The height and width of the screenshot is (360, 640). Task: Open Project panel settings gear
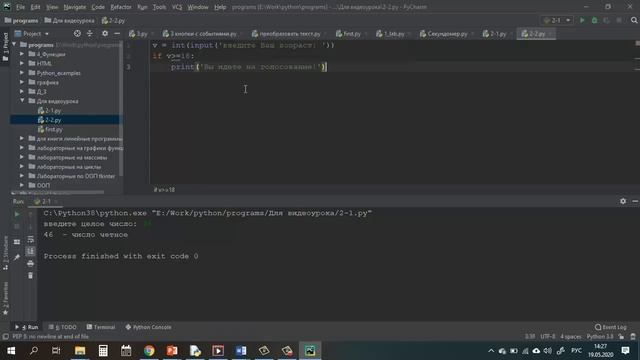pyautogui.click(x=105, y=33)
